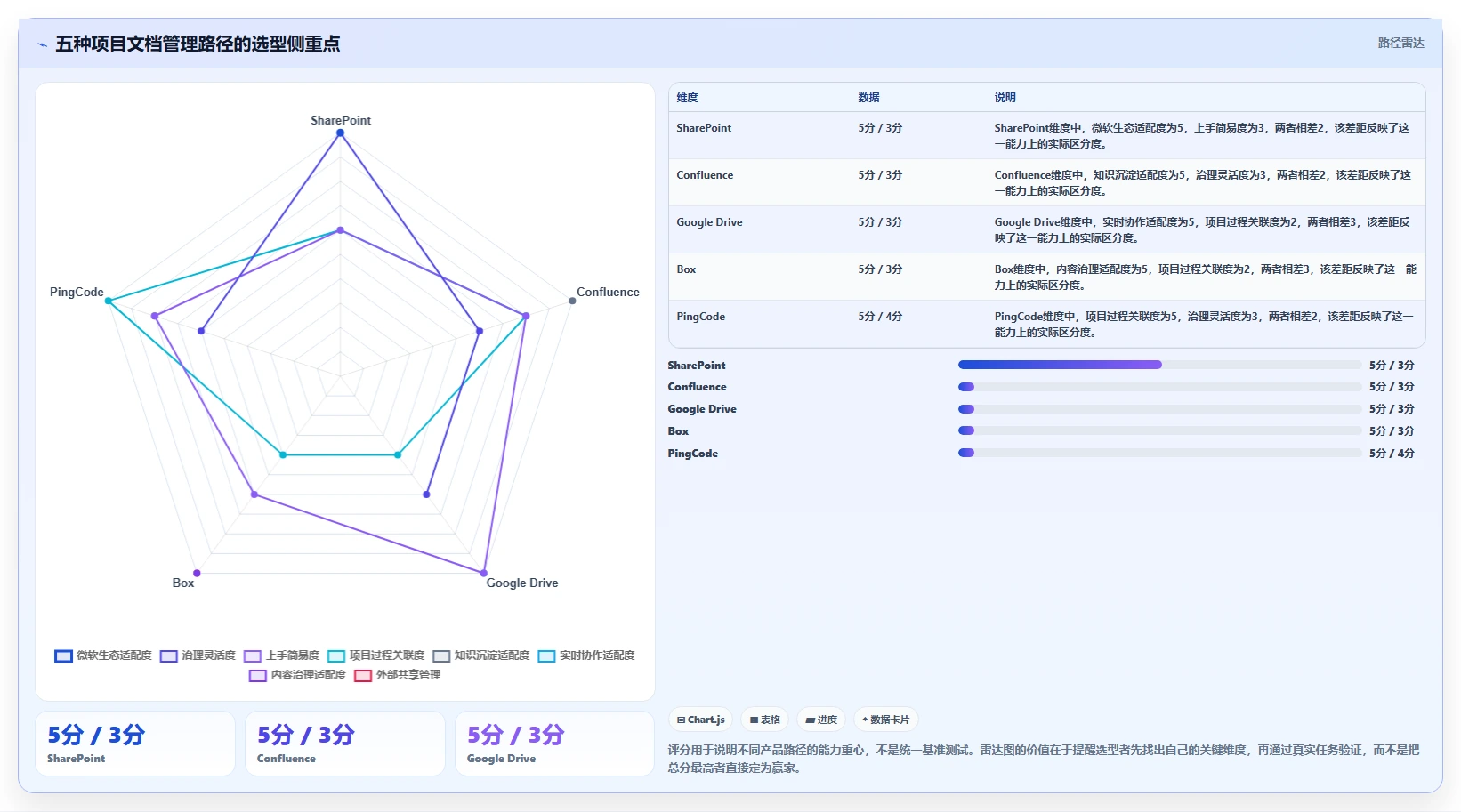Toggle 内容治理适配度 legend series

click(297, 675)
